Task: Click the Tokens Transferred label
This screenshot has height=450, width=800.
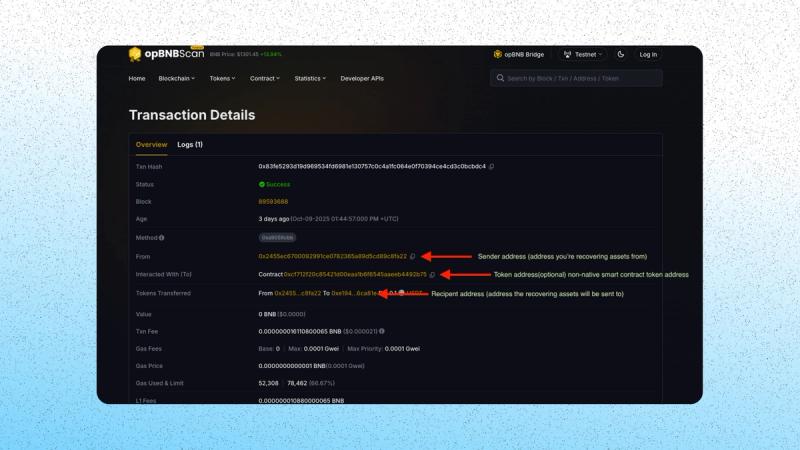Action: 163,293
